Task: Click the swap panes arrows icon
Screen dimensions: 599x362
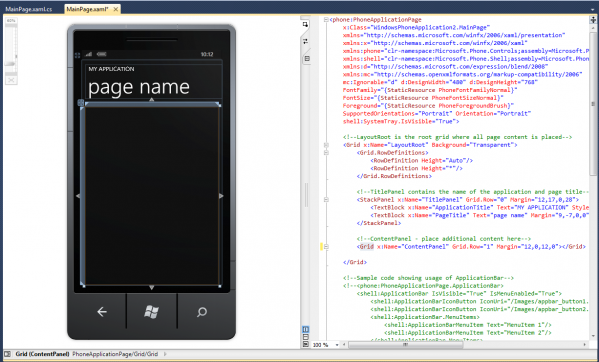Action: (x=305, y=41)
